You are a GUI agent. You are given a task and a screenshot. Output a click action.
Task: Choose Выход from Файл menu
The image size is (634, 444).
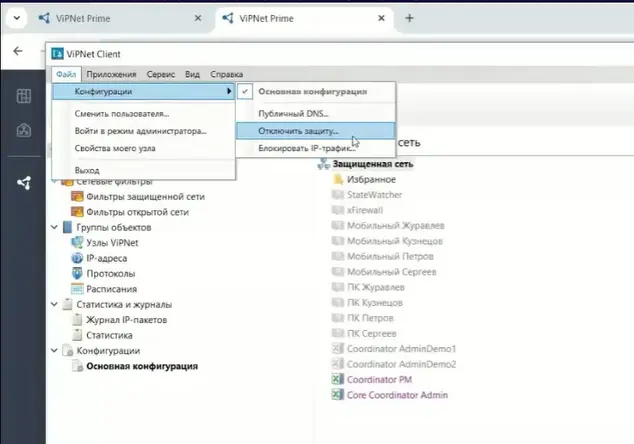coord(144,170)
